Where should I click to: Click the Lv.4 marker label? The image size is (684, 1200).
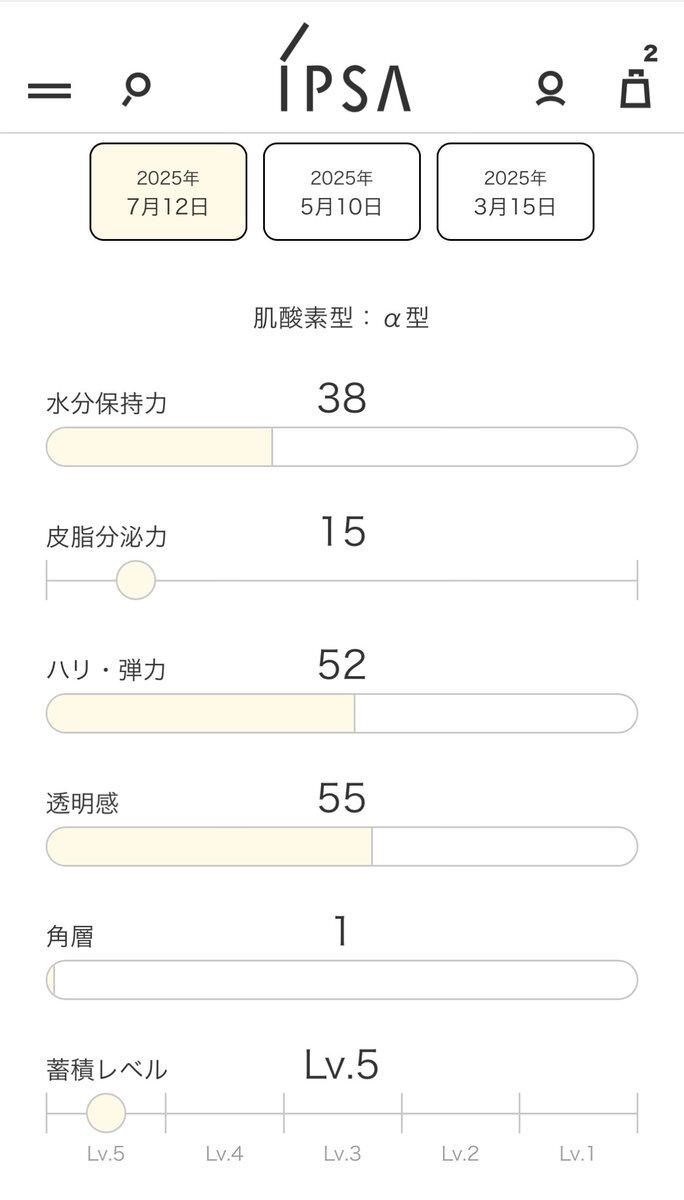coord(224,1154)
